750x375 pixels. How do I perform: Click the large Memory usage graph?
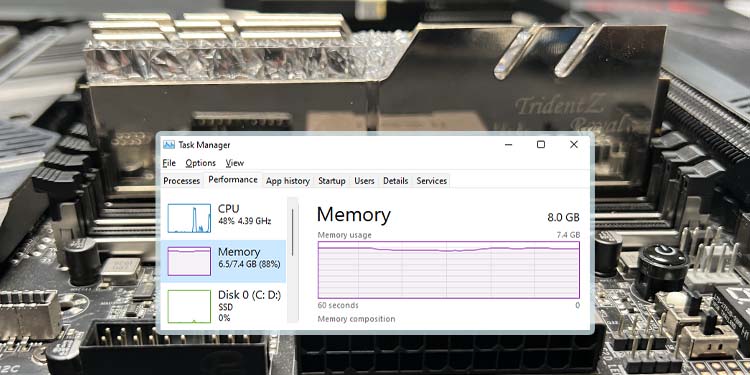click(x=449, y=270)
